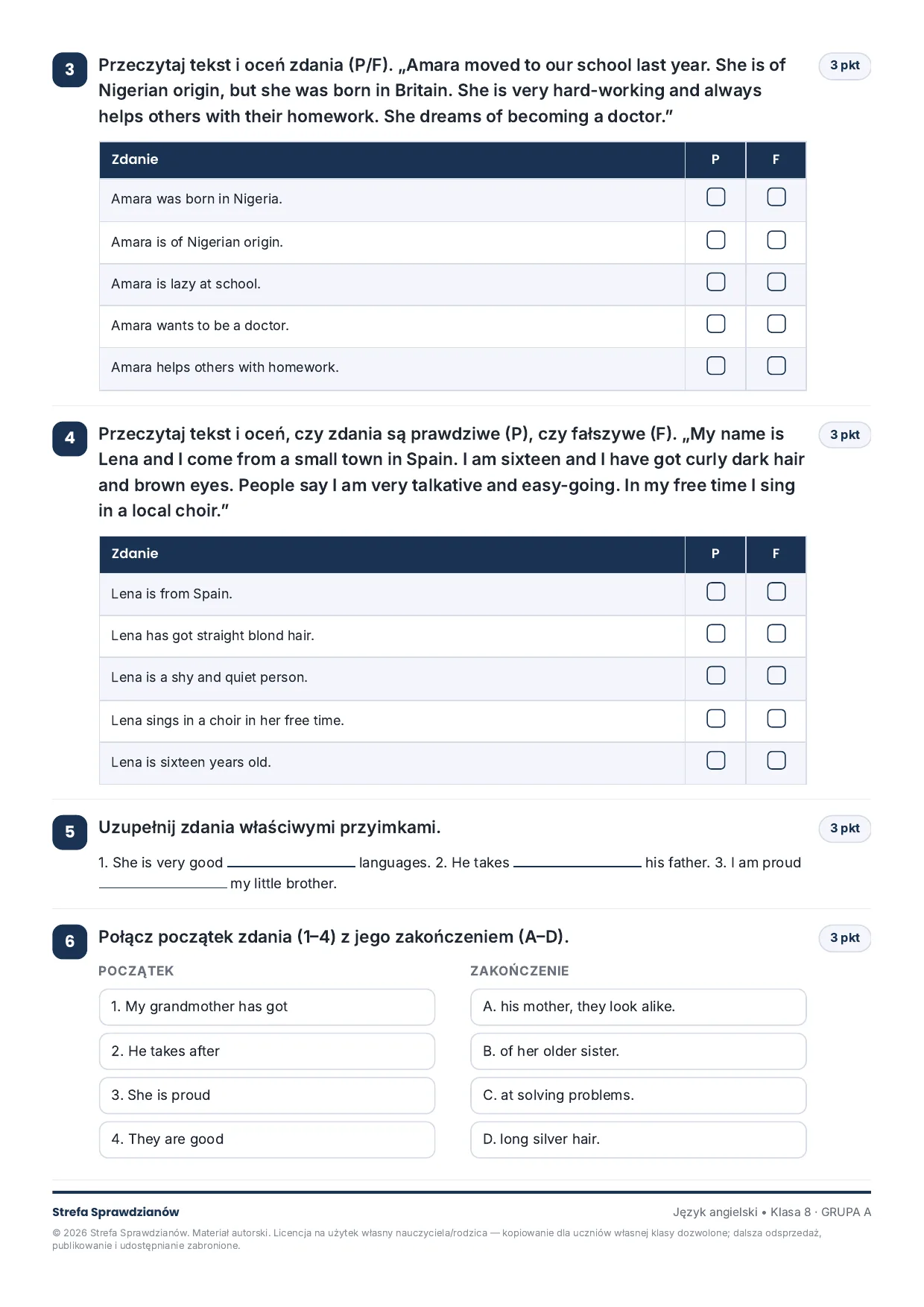The height and width of the screenshot is (1307, 924).
Task: Click the blank after 'He takes'
Action: [x=577, y=863]
